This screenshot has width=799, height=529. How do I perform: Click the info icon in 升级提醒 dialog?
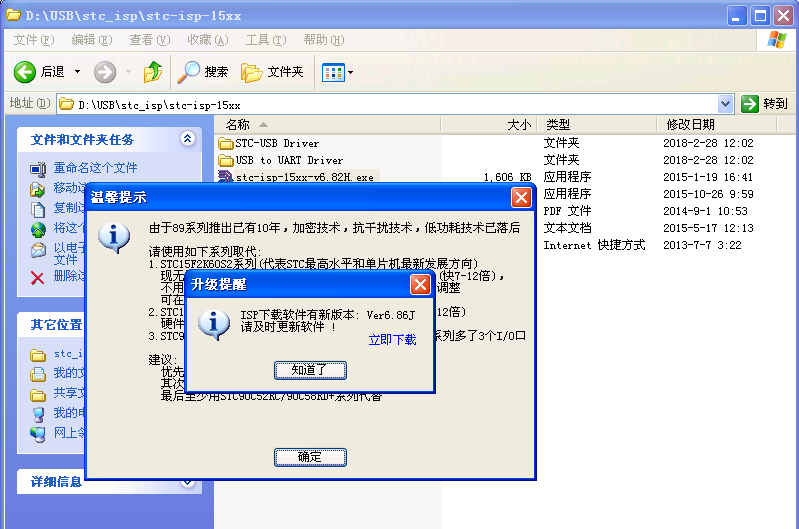click(213, 324)
